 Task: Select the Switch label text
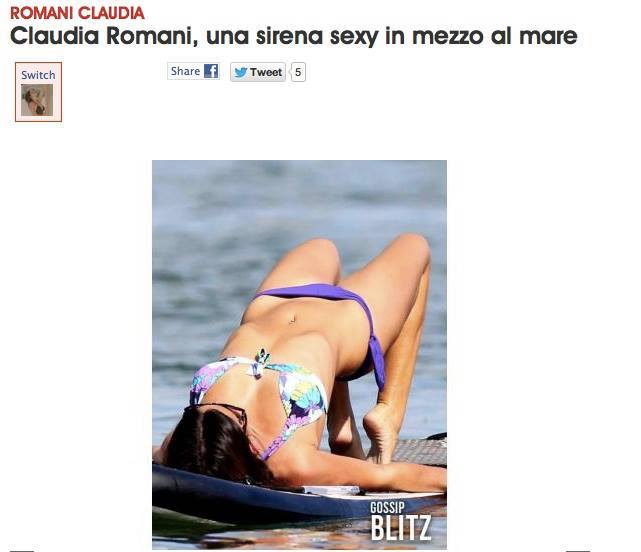pyautogui.click(x=38, y=75)
